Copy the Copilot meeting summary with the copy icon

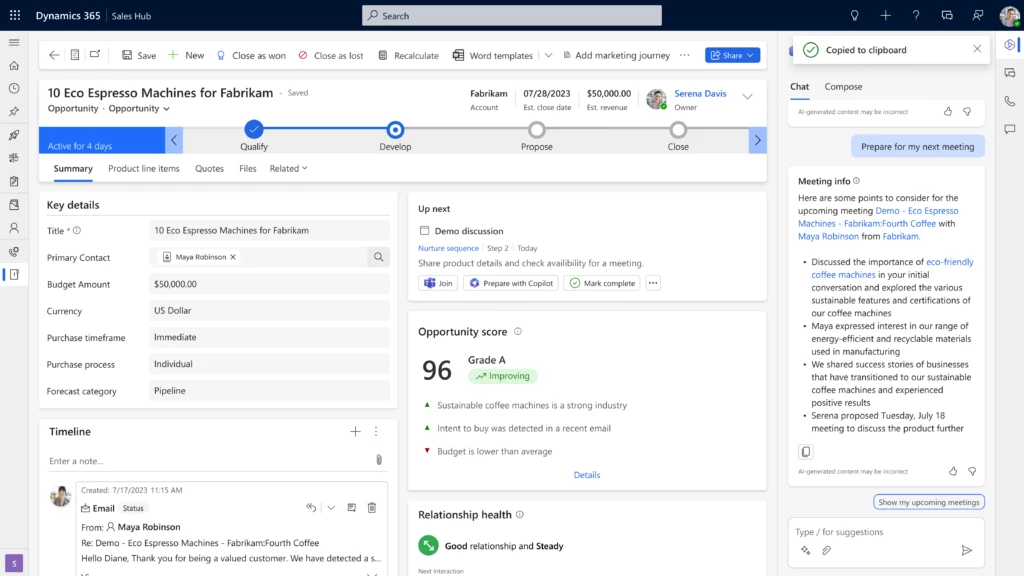coord(805,451)
